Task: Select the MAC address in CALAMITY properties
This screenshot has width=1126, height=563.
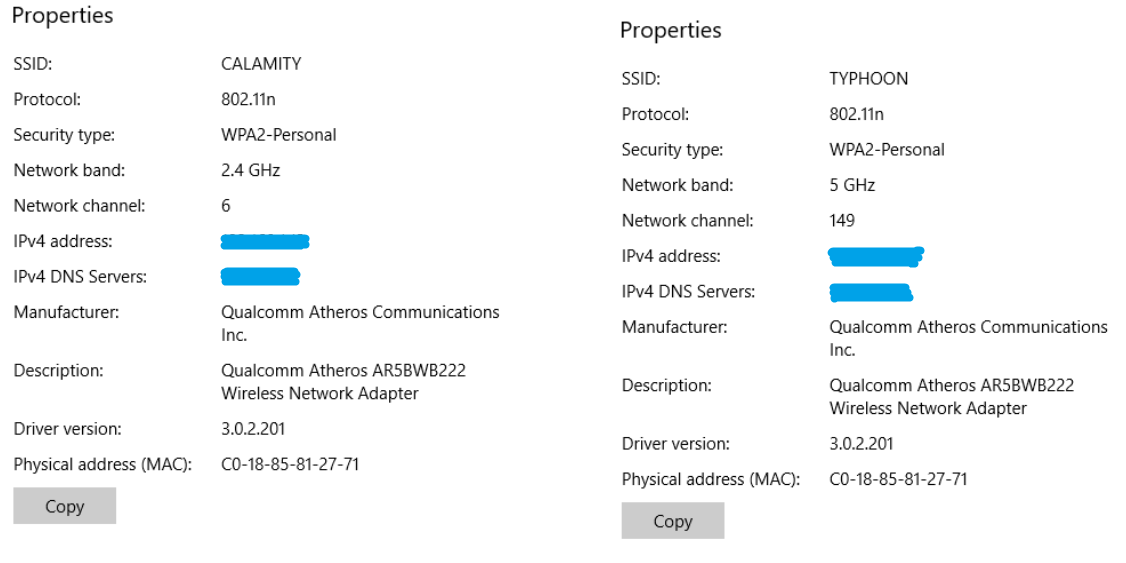Action: (x=290, y=464)
